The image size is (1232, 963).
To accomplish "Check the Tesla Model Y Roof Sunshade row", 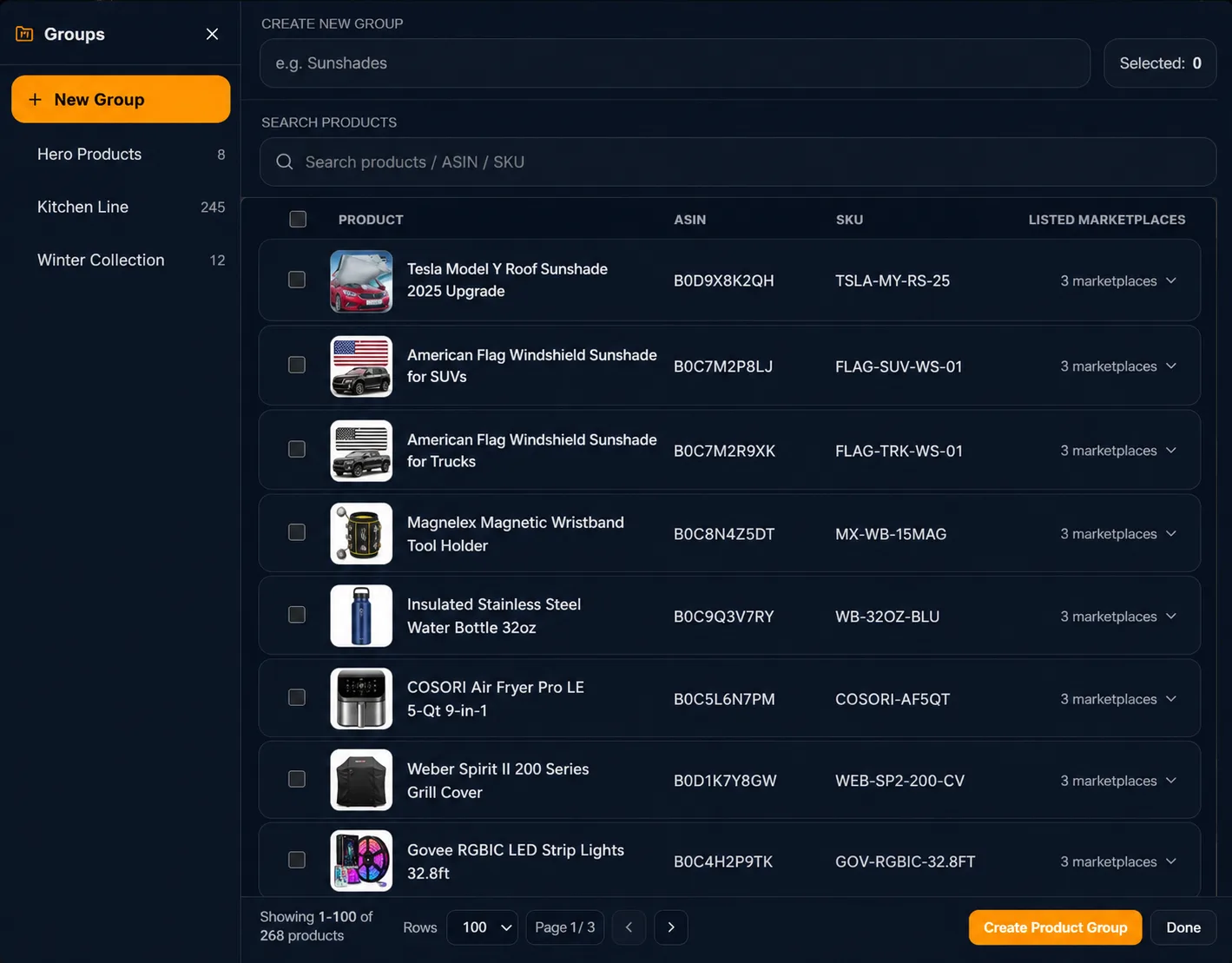I will coord(297,280).
